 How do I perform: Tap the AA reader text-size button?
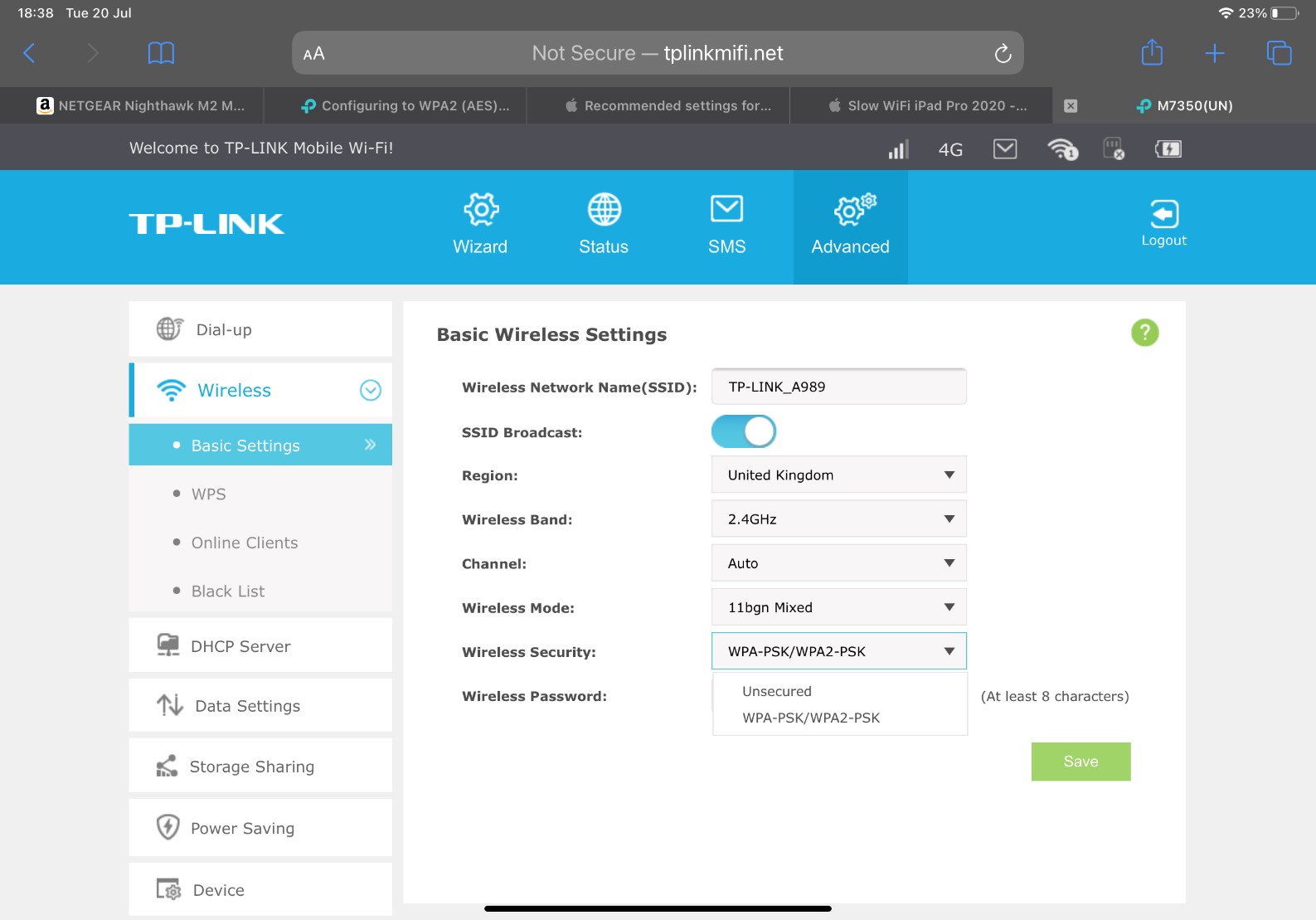[x=313, y=54]
